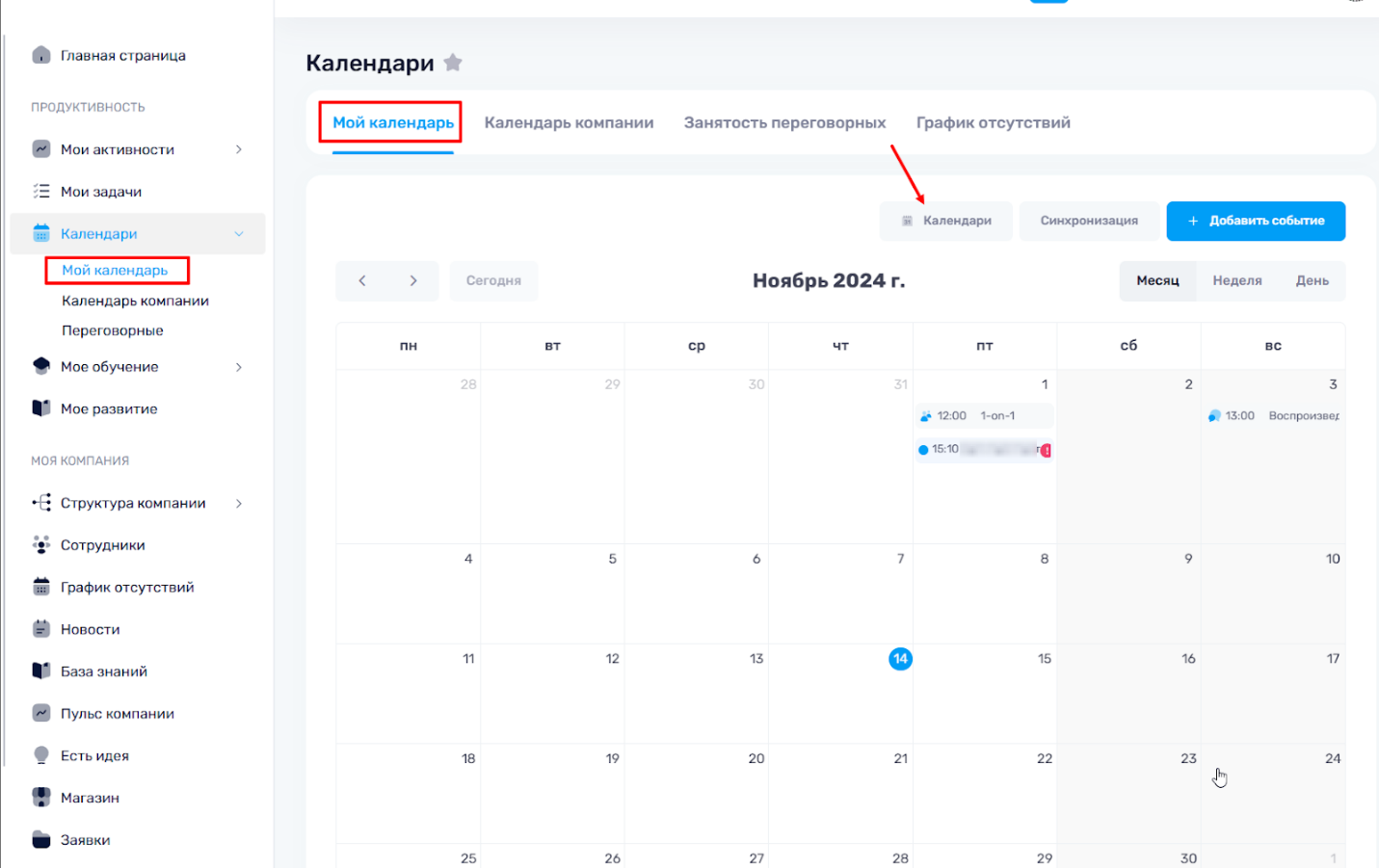Click the Есть идея lightbulb icon
This screenshot has width=1379, height=868.
click(x=40, y=755)
